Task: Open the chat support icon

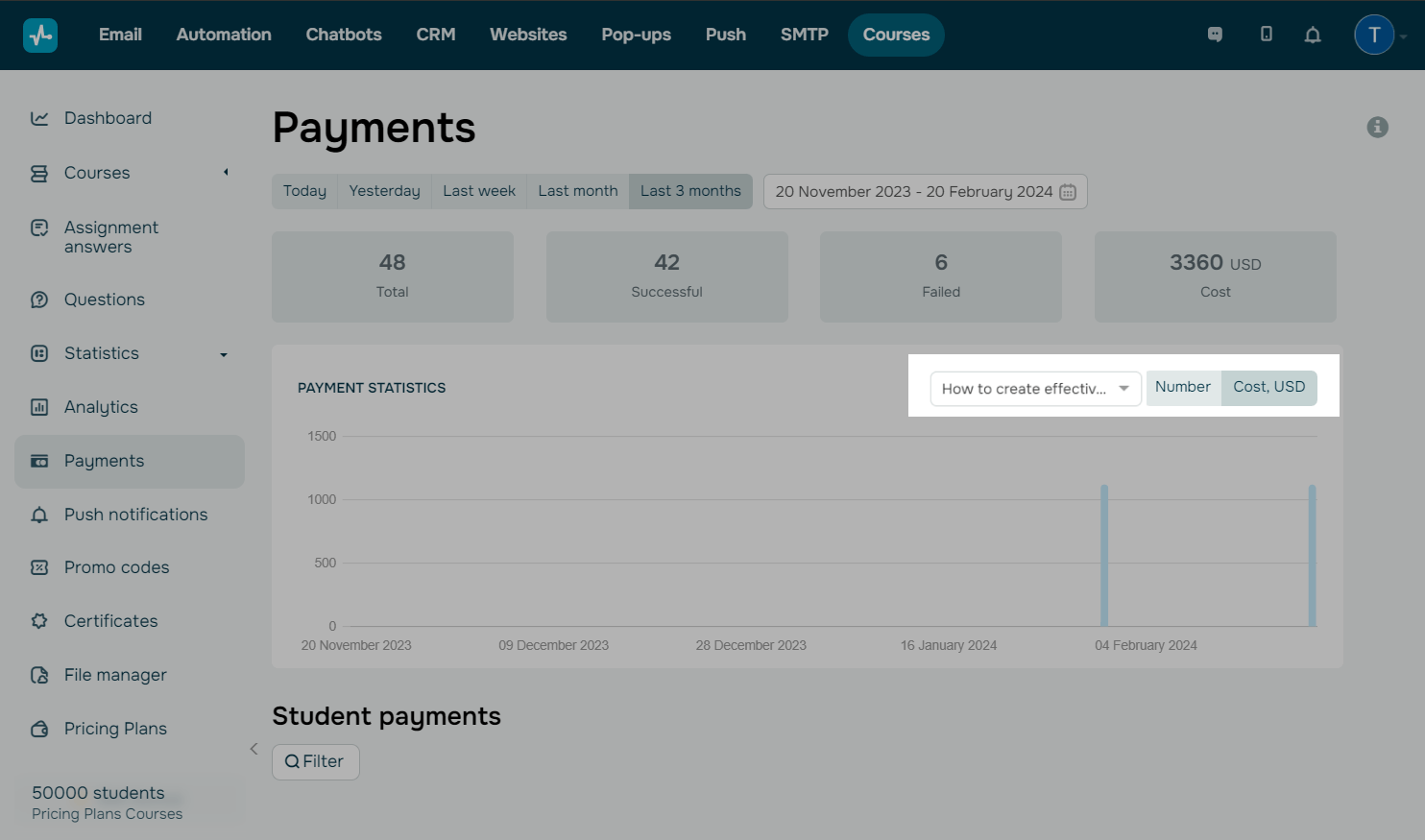Action: coord(1215,35)
